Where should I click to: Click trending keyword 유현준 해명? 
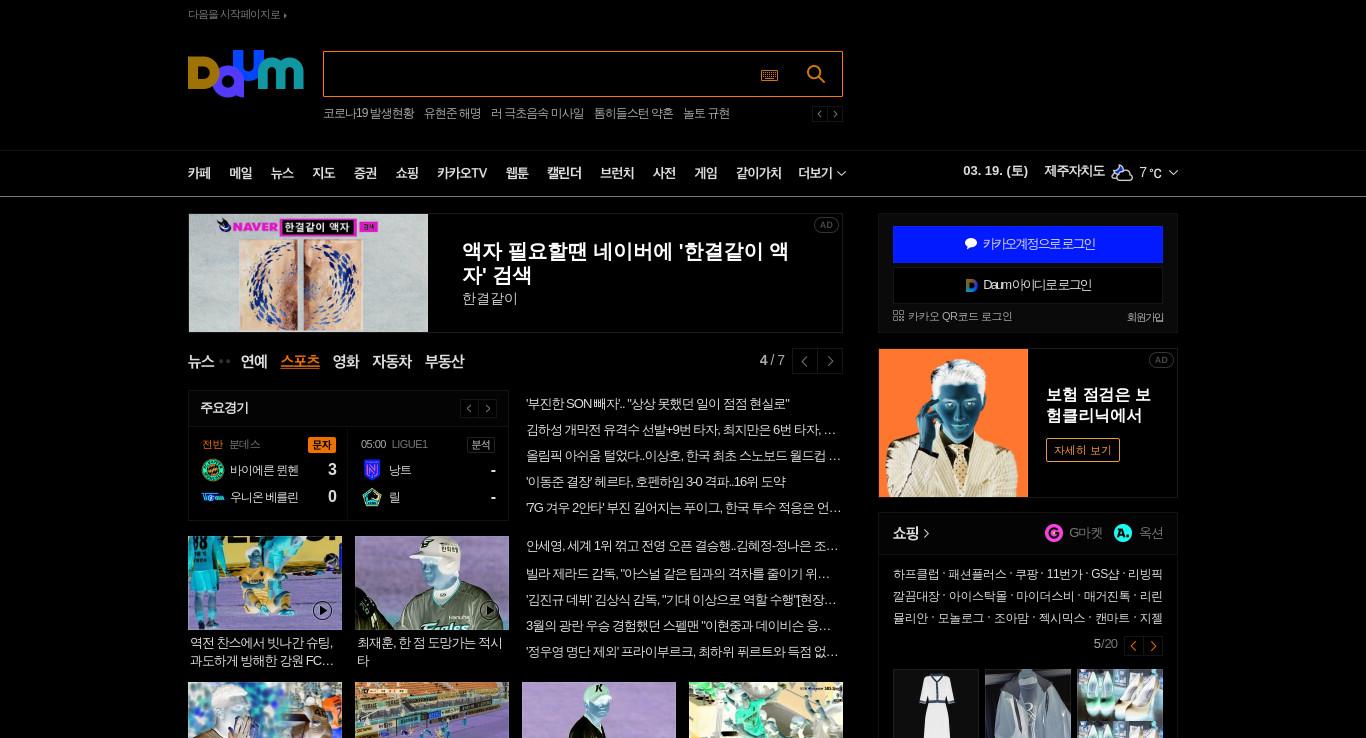[x=452, y=114]
